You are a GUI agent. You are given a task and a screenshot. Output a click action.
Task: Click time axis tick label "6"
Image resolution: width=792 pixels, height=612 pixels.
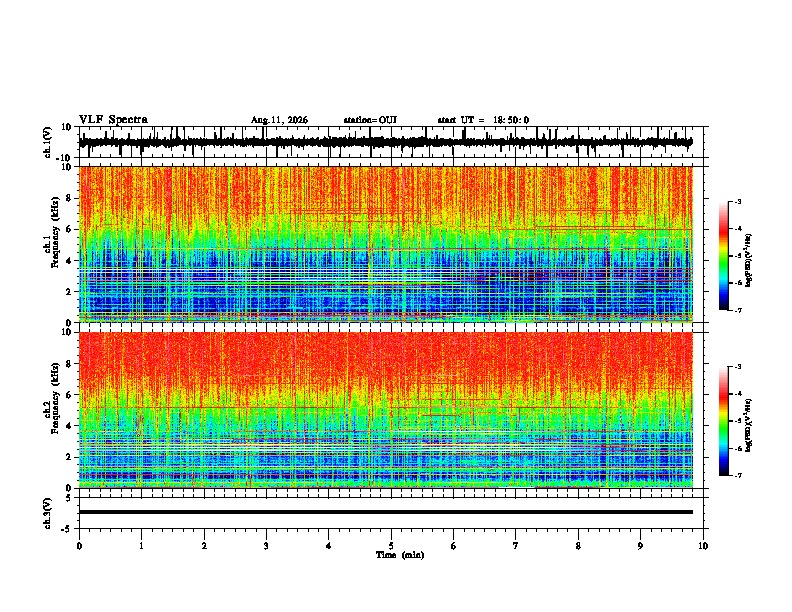454,546
